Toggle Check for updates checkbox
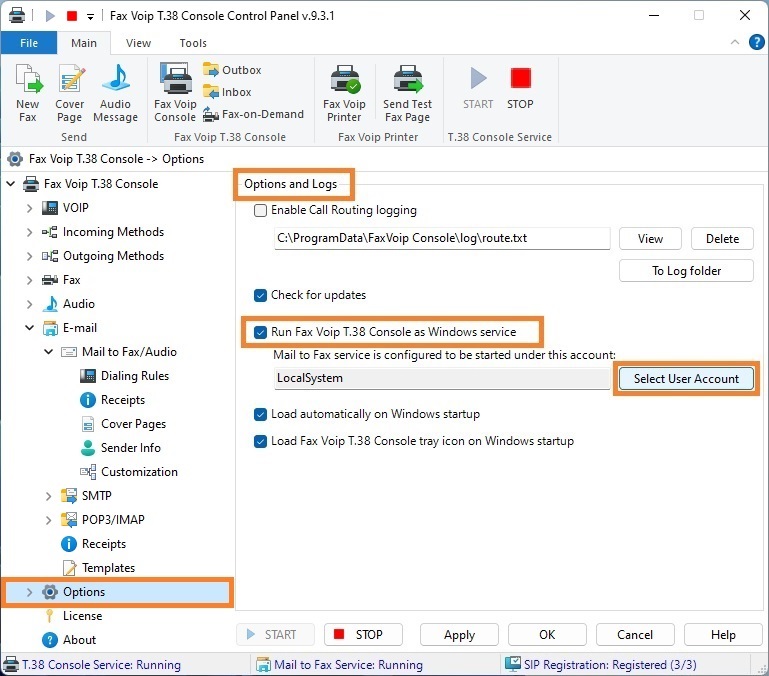The image size is (769, 676). coord(260,295)
